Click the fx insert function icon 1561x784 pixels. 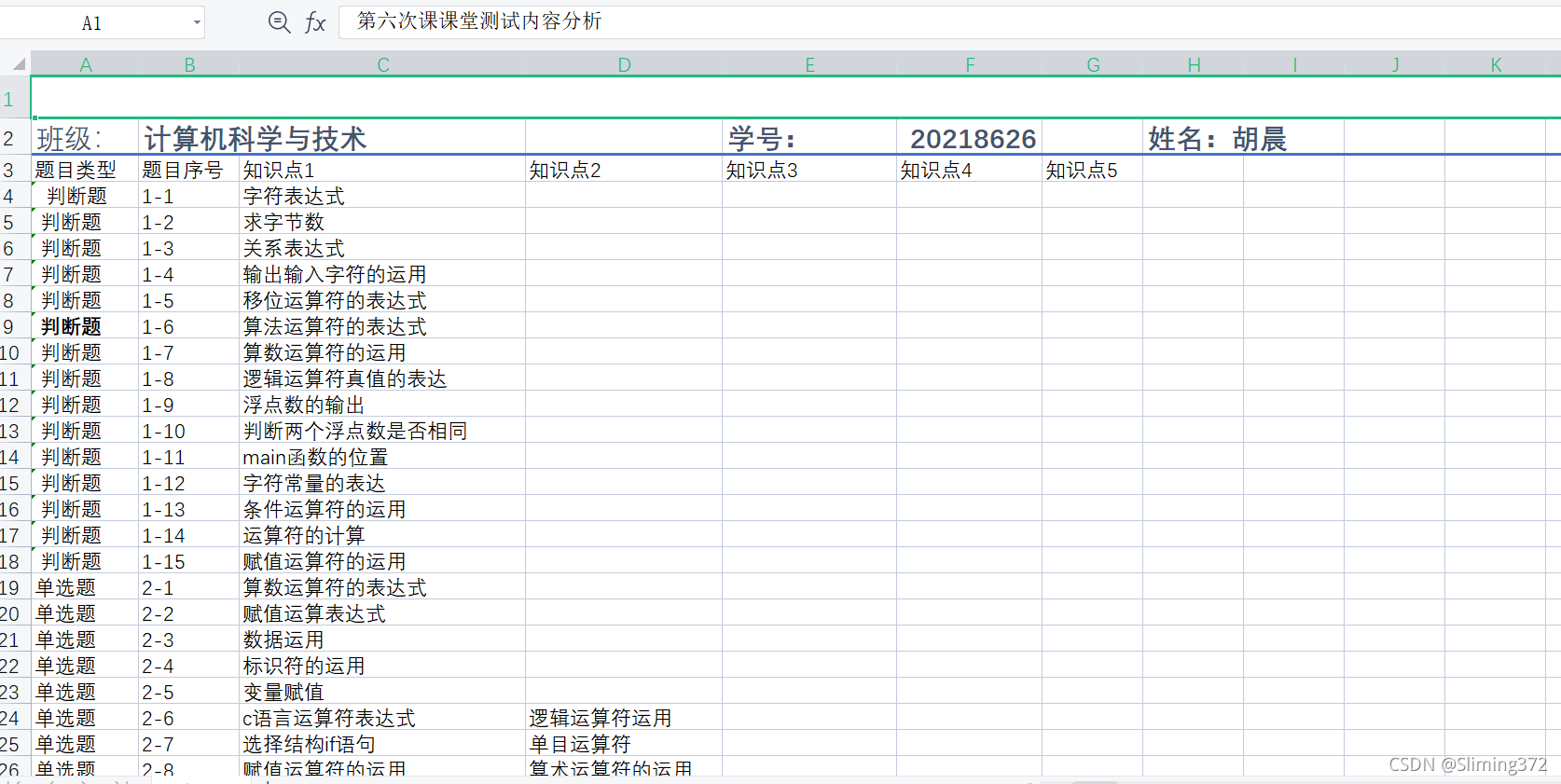click(315, 22)
